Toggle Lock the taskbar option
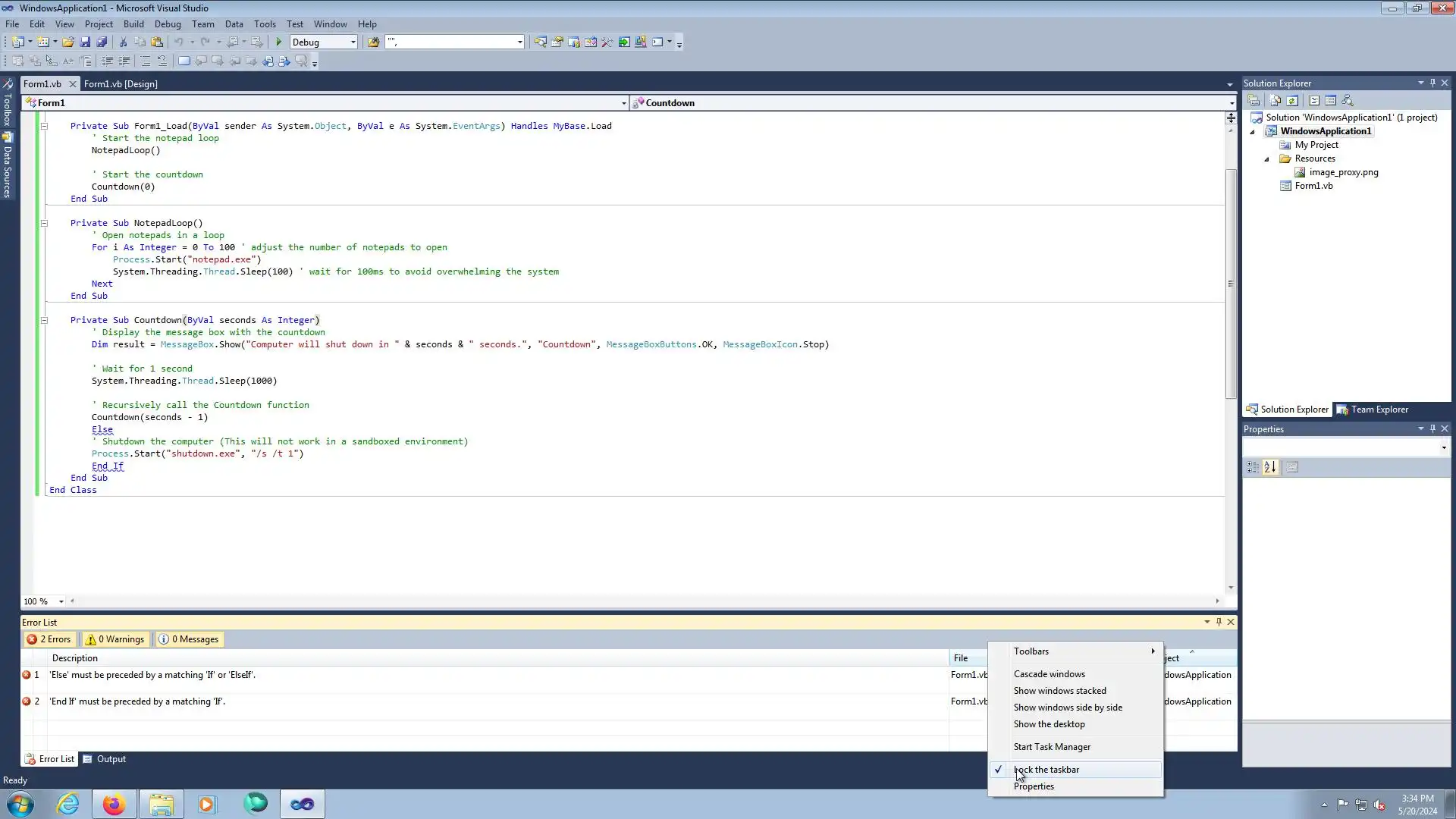 [1046, 770]
